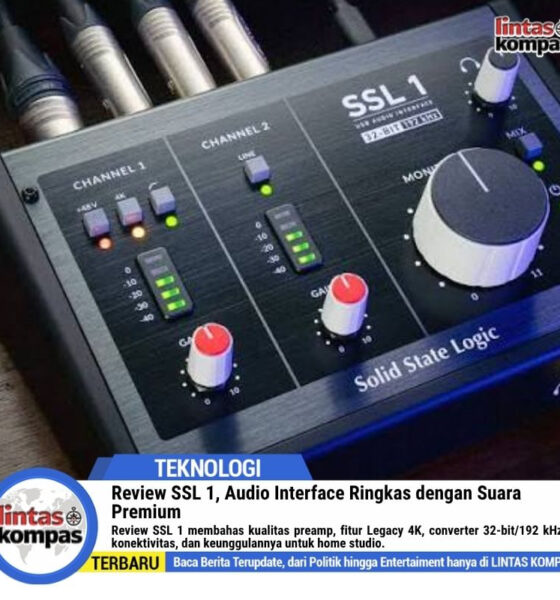Click the TERBARU label

pyautogui.click(x=125, y=563)
